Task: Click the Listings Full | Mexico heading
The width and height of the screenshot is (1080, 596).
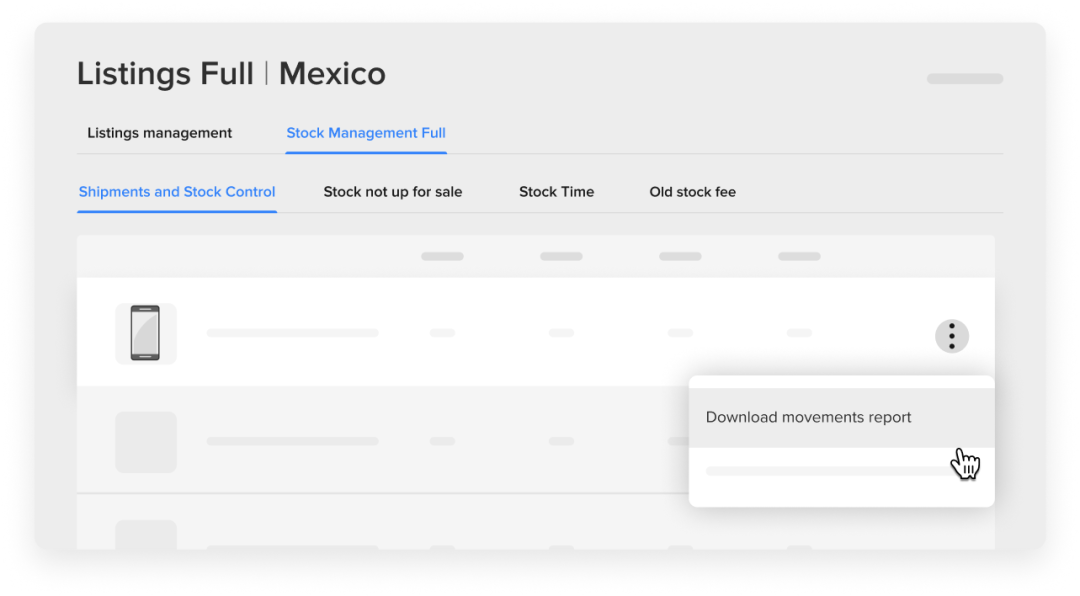Action: 231,74
